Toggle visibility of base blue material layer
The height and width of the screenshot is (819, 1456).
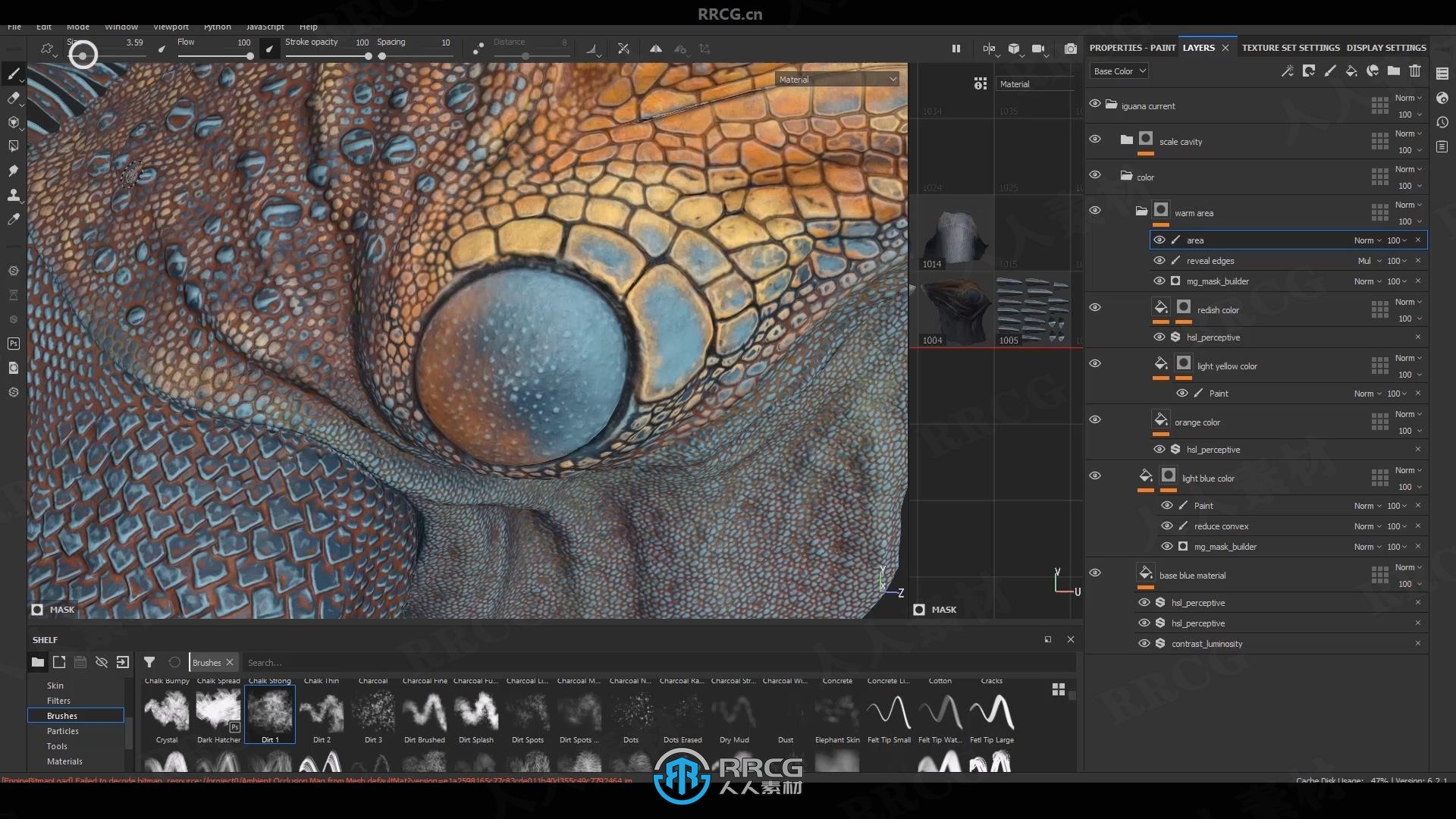1095,573
